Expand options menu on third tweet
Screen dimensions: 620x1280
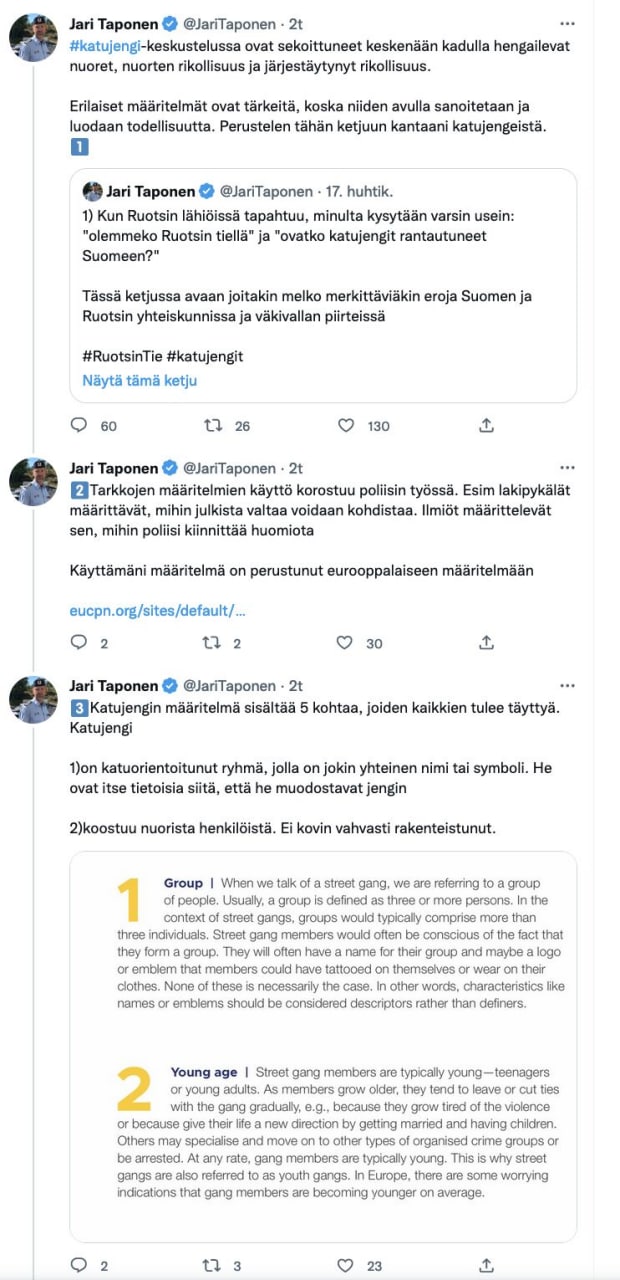(568, 686)
